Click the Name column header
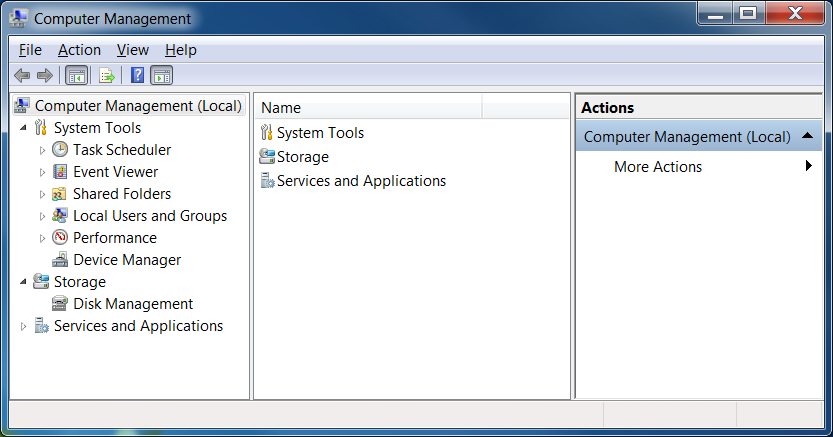Viewport: 833px width, 437px height. (x=368, y=108)
